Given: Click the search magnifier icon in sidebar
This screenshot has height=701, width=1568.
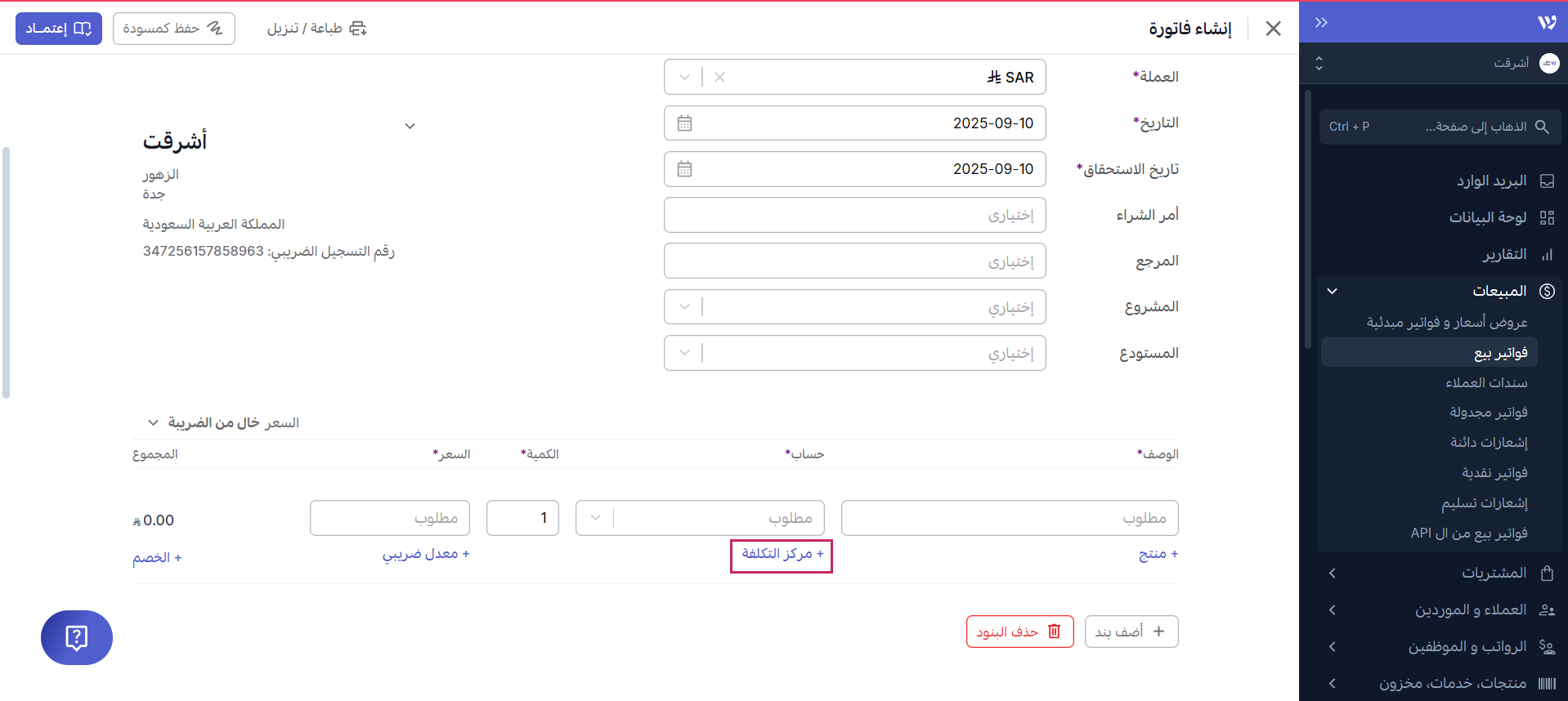Looking at the screenshot, I should click(x=1542, y=127).
